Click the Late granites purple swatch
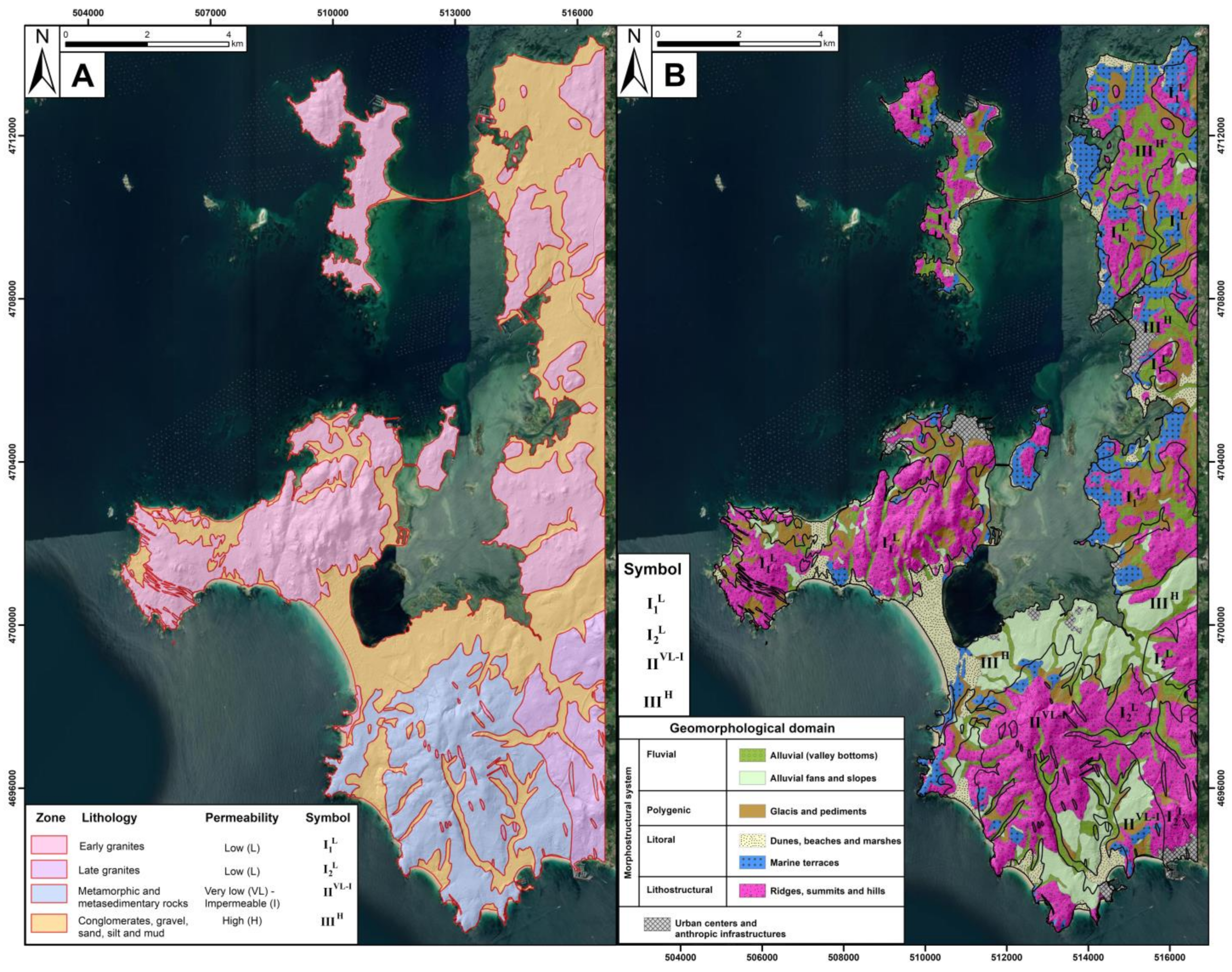1232x972 pixels. point(49,870)
